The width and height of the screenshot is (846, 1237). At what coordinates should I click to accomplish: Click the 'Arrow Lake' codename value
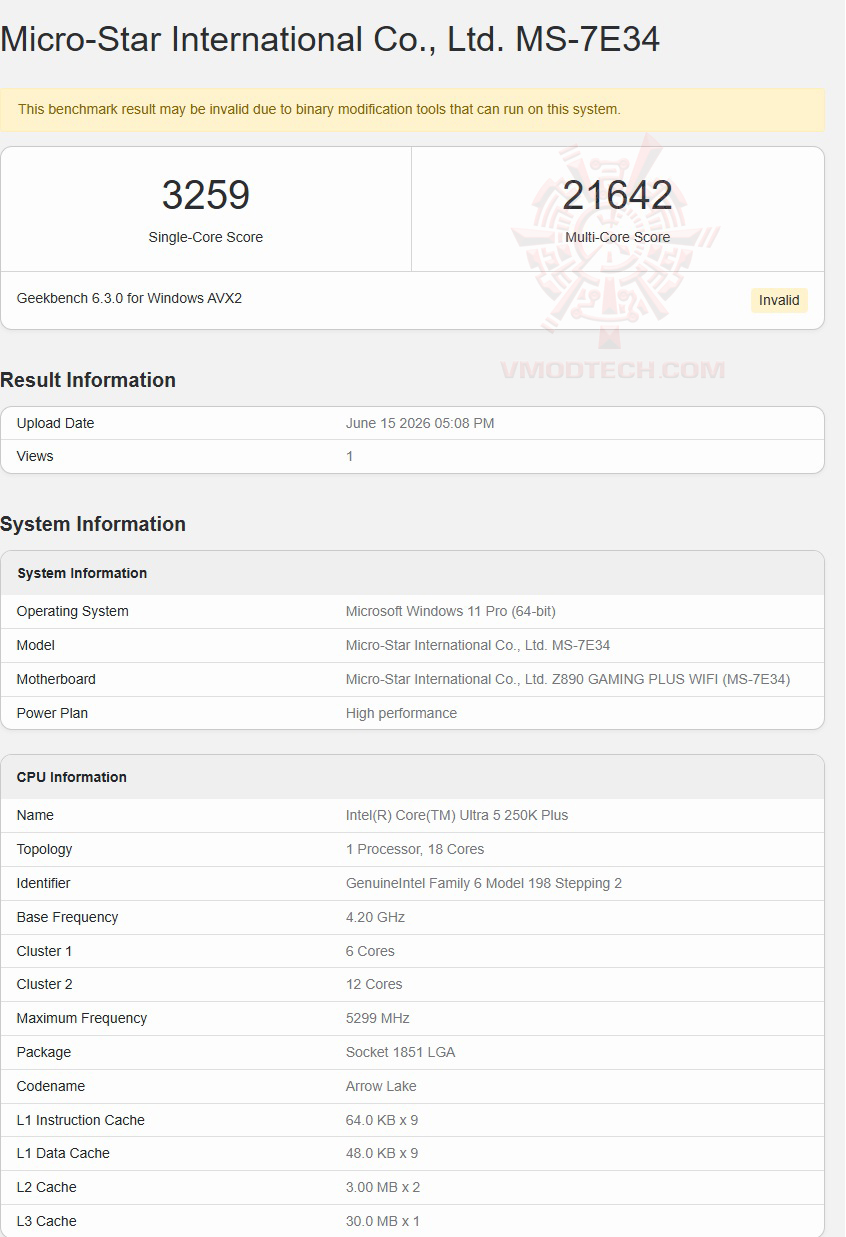381,1086
